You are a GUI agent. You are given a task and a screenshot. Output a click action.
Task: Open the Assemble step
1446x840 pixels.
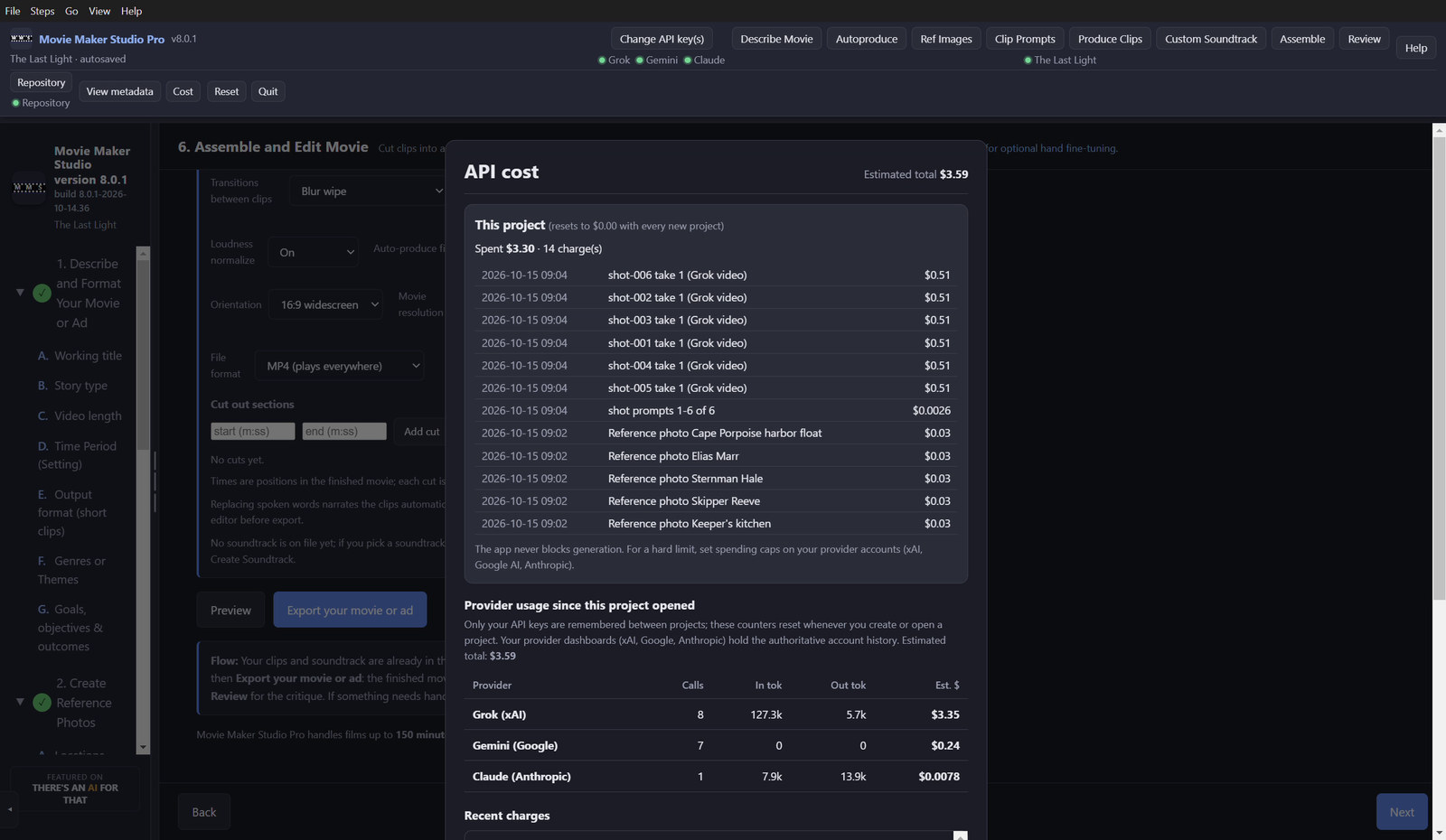[x=1302, y=39]
